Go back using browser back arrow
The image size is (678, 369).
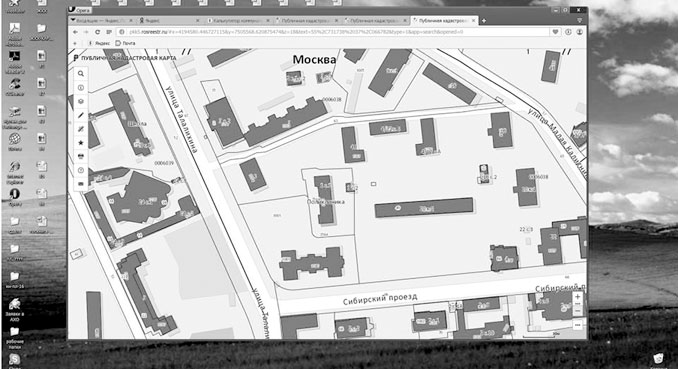point(75,32)
